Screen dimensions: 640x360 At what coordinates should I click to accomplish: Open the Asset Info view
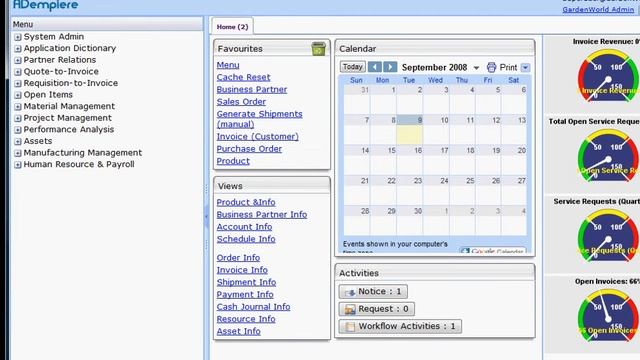click(238, 331)
